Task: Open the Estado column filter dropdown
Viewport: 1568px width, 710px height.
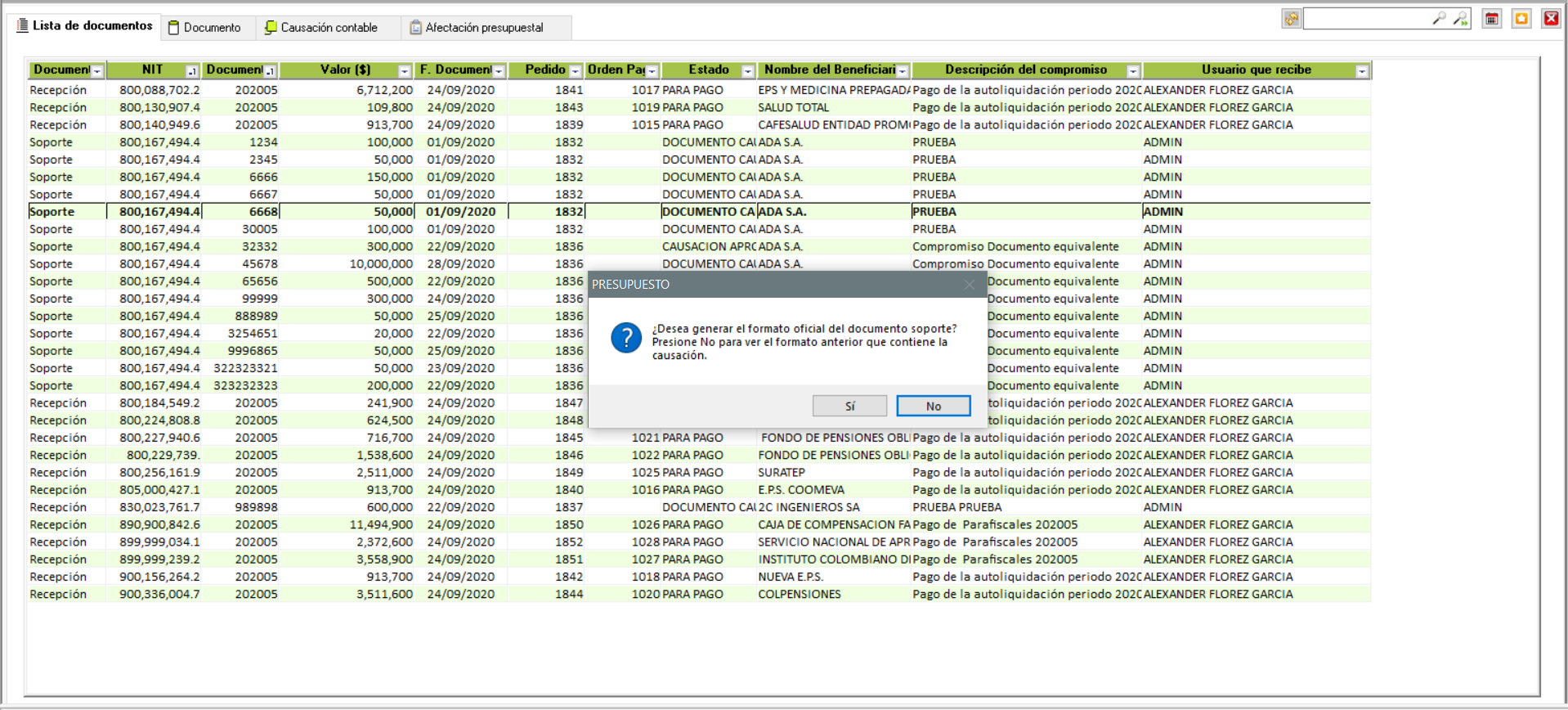Action: tap(747, 71)
